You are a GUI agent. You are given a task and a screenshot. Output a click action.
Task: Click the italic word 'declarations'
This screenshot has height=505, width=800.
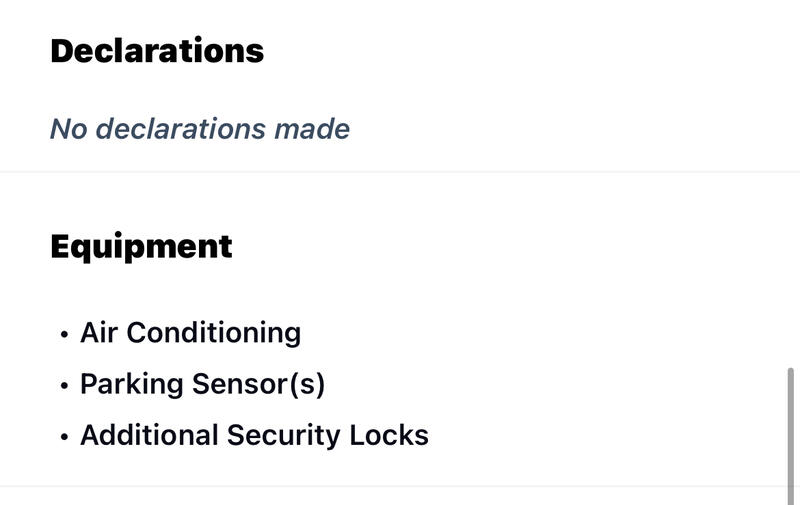tap(181, 129)
